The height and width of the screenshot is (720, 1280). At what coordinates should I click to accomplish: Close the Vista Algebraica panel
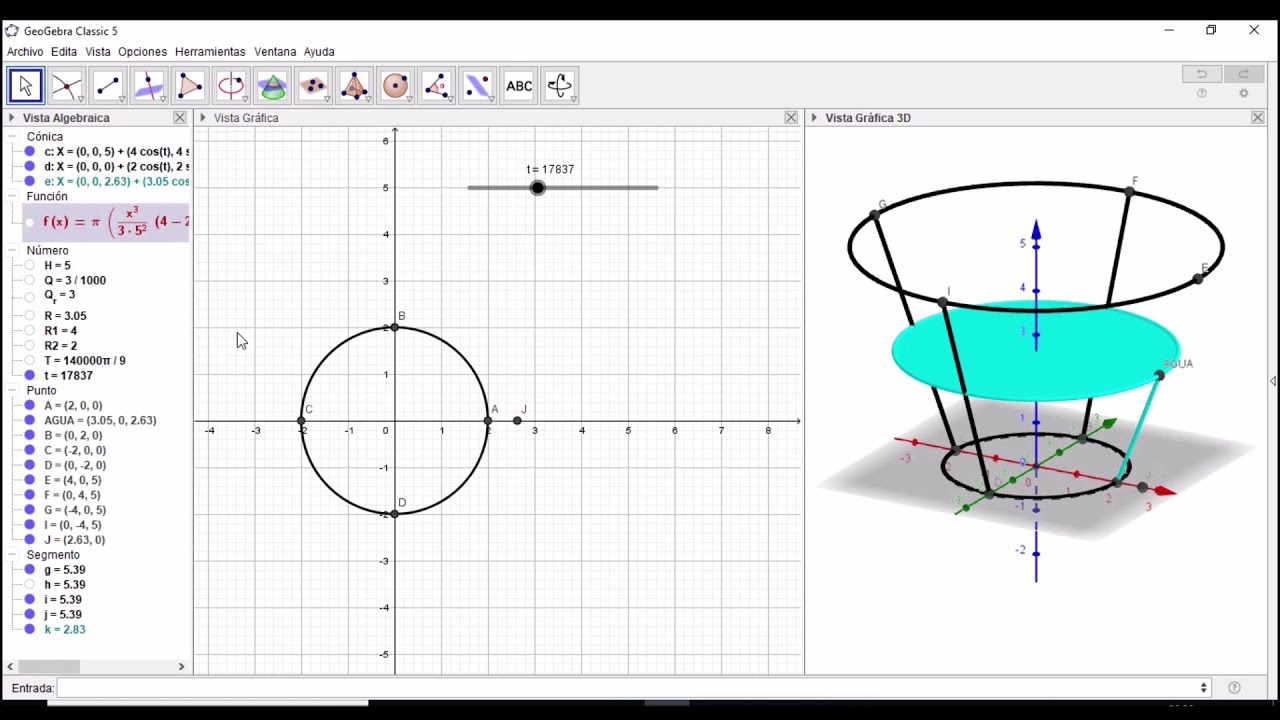[x=180, y=118]
